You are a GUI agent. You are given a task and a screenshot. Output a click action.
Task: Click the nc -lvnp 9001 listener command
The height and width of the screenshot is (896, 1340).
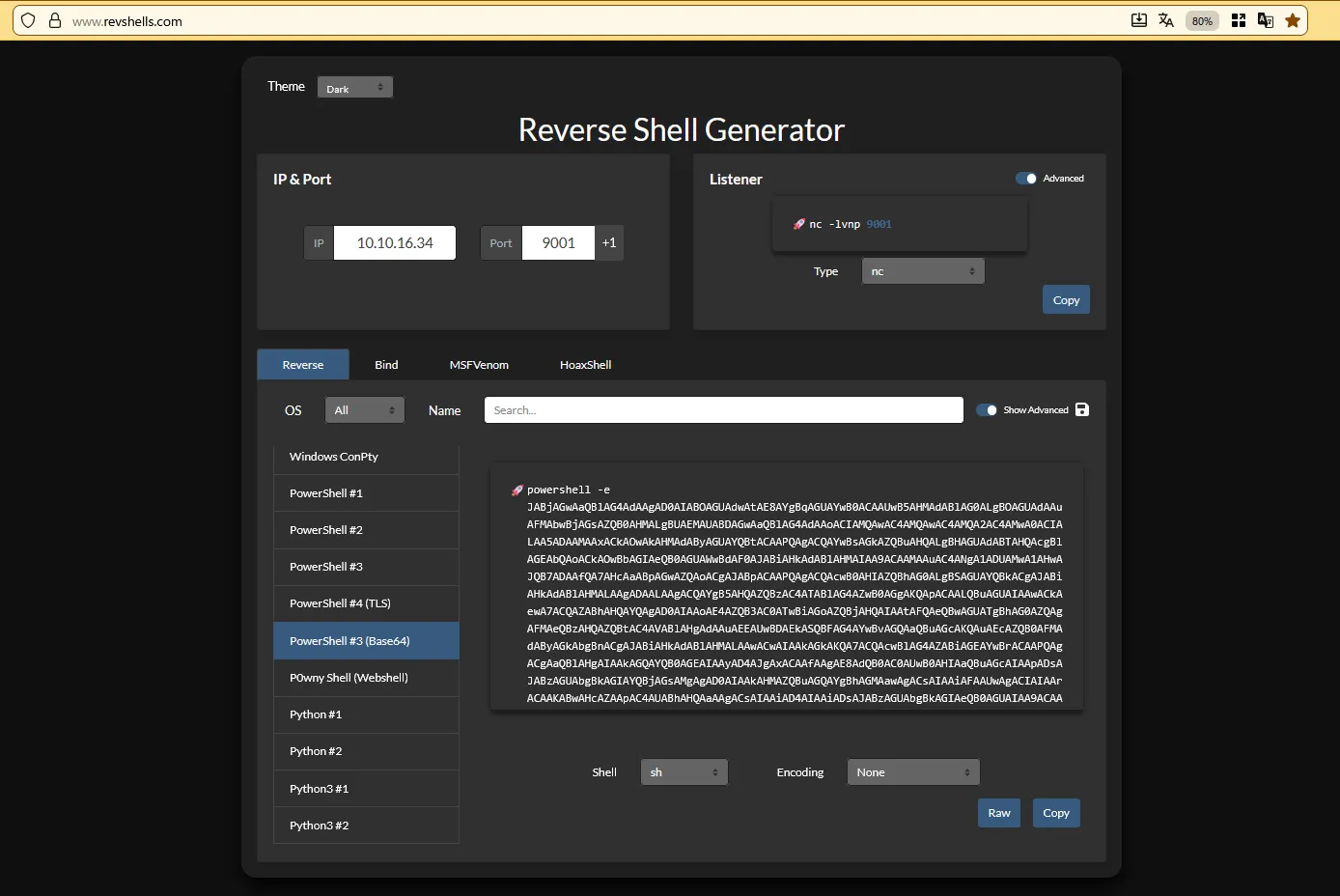click(x=851, y=224)
